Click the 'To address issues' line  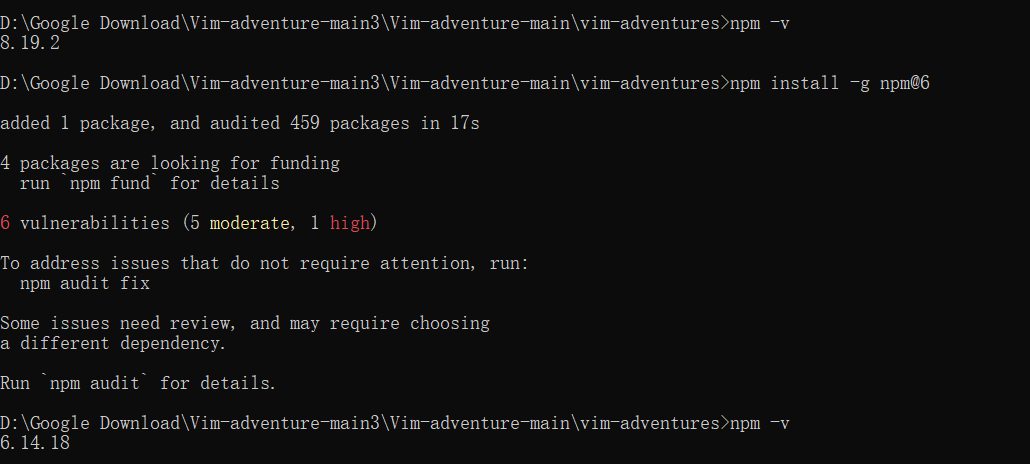click(x=264, y=264)
